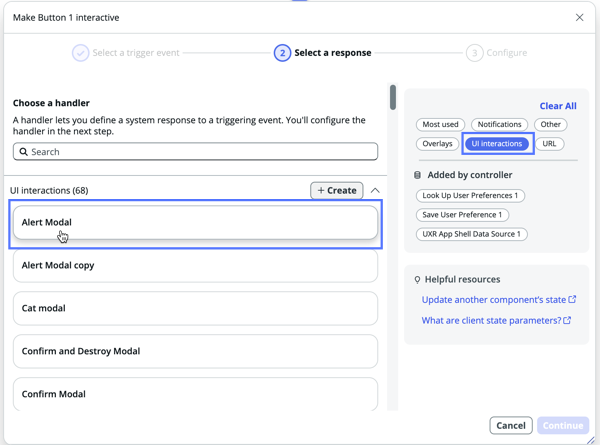This screenshot has width=600, height=445.
Task: Filter by Notifications
Action: [x=499, y=124]
